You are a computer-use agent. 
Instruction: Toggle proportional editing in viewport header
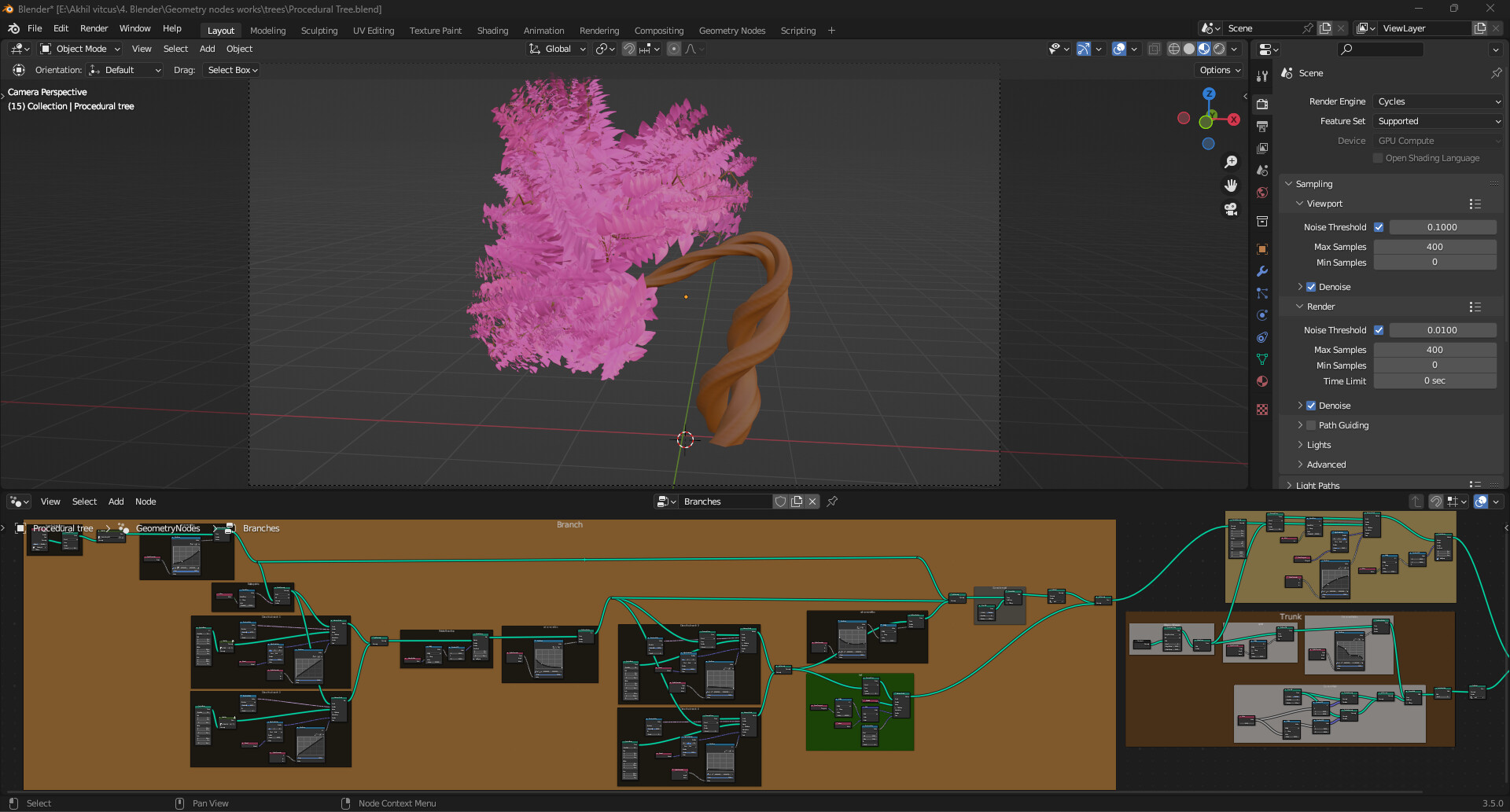(x=673, y=49)
